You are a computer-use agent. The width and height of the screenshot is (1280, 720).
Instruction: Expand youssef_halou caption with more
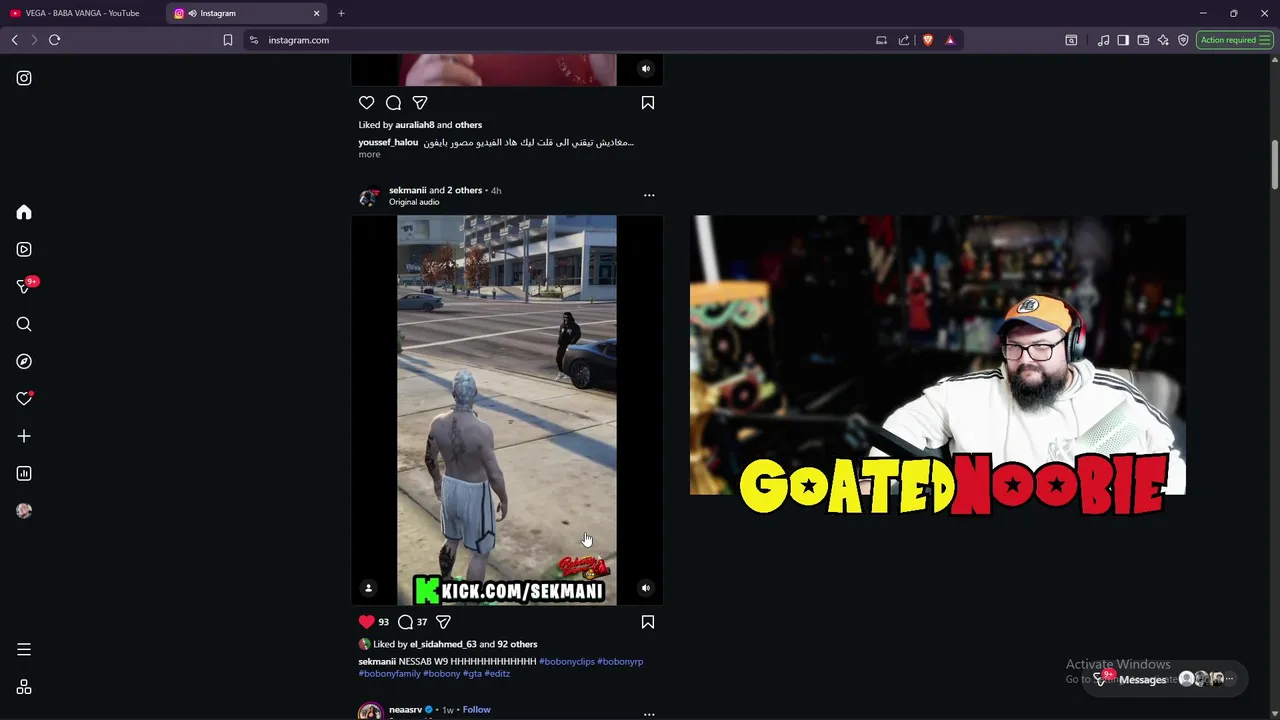pyautogui.click(x=369, y=155)
